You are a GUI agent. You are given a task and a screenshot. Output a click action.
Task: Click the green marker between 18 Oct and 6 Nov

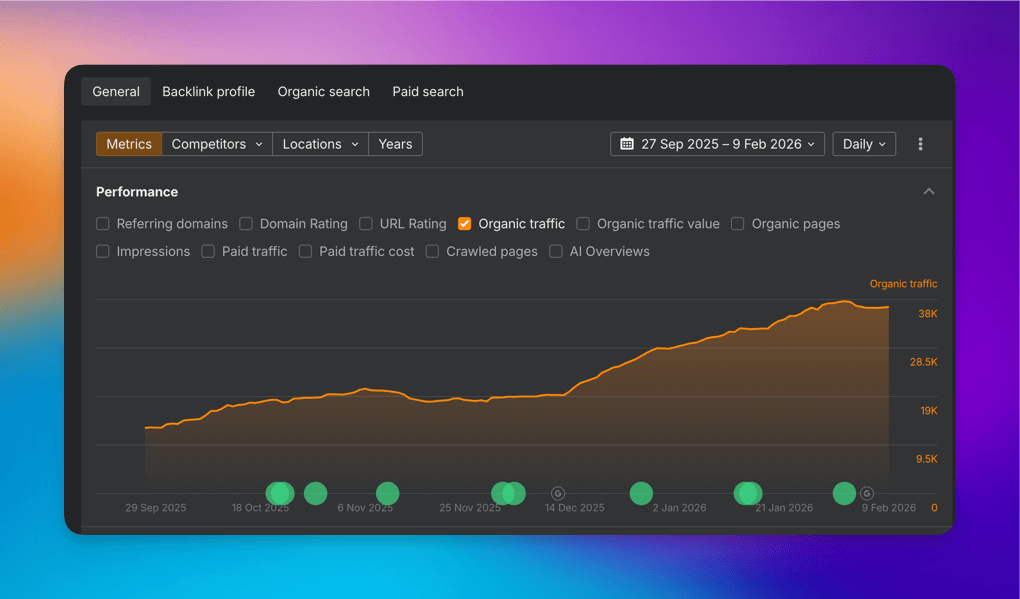(x=315, y=494)
